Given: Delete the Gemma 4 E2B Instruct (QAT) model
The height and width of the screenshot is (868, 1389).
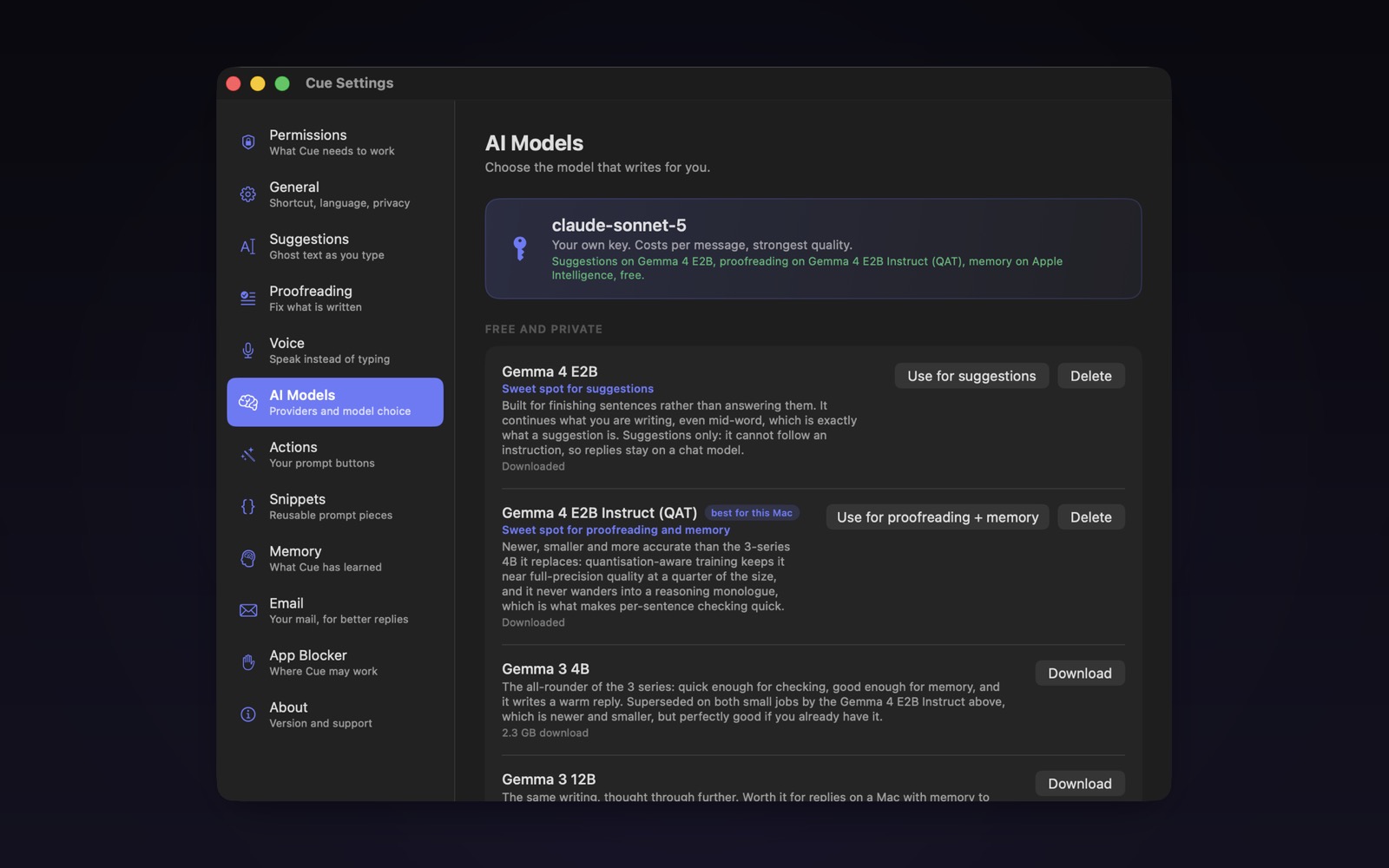Looking at the screenshot, I should [x=1091, y=517].
